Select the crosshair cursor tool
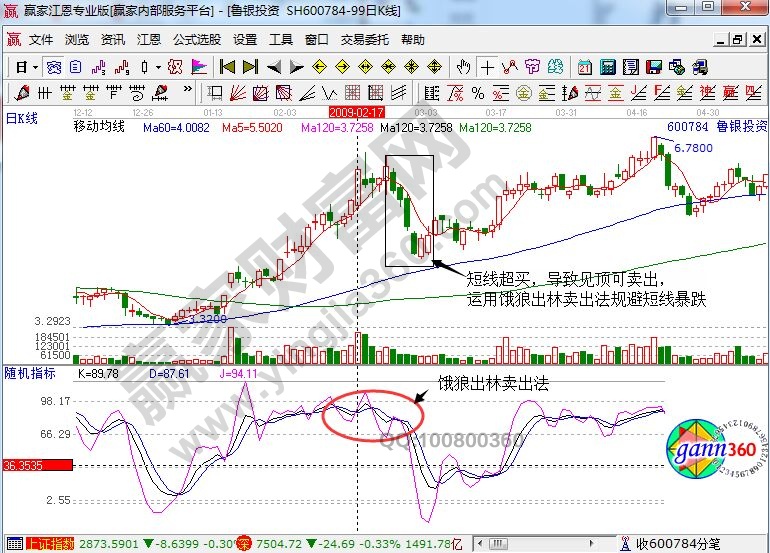 487,67
